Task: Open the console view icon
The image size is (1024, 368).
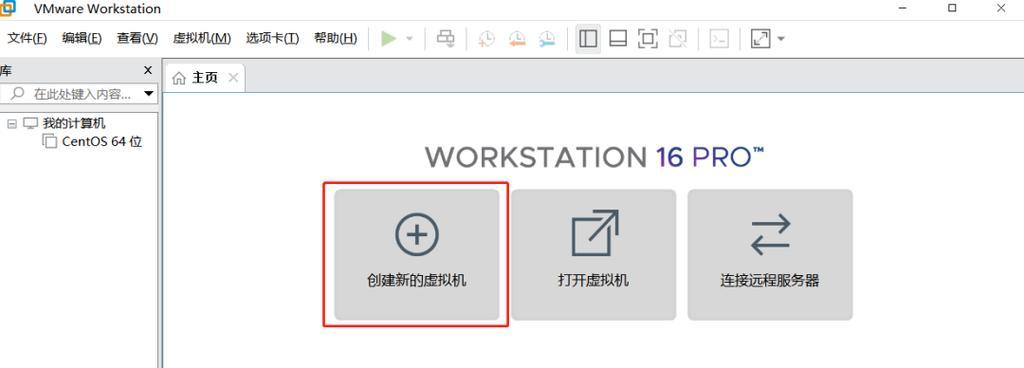Action: coord(719,38)
